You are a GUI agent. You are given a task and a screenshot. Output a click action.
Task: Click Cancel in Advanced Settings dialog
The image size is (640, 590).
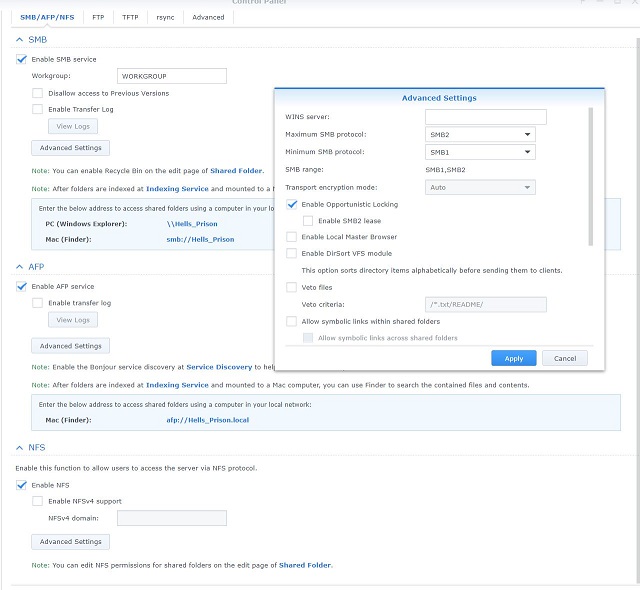point(565,358)
